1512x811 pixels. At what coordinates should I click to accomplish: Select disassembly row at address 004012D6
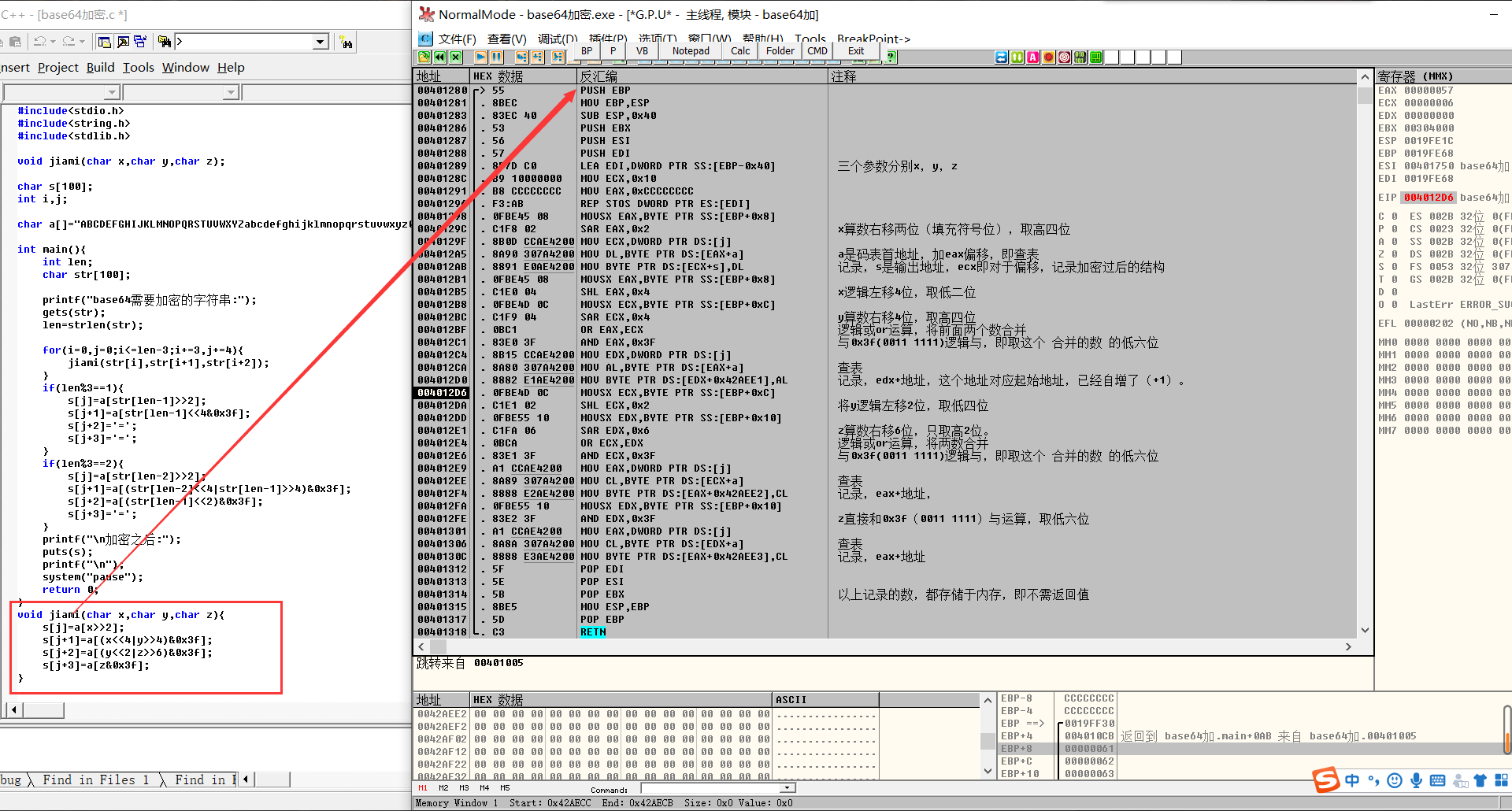885,393
